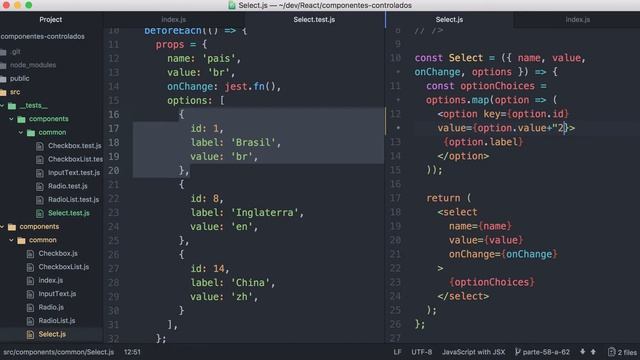Screen dimensions: 640x360
Task: Click text onChange: jest.fn()
Action: [x=224, y=87]
